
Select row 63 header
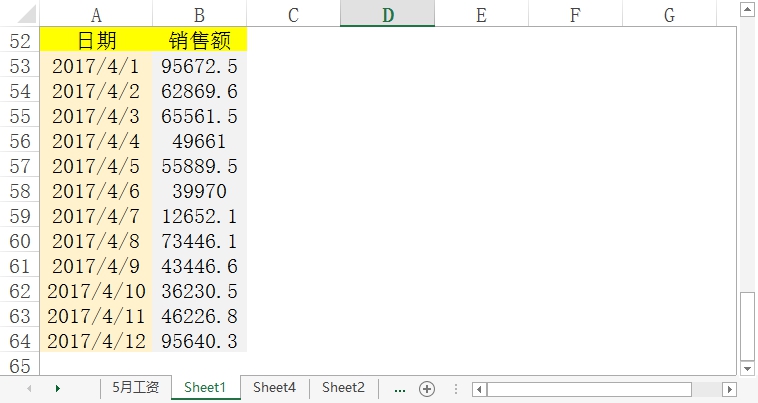click(20, 316)
